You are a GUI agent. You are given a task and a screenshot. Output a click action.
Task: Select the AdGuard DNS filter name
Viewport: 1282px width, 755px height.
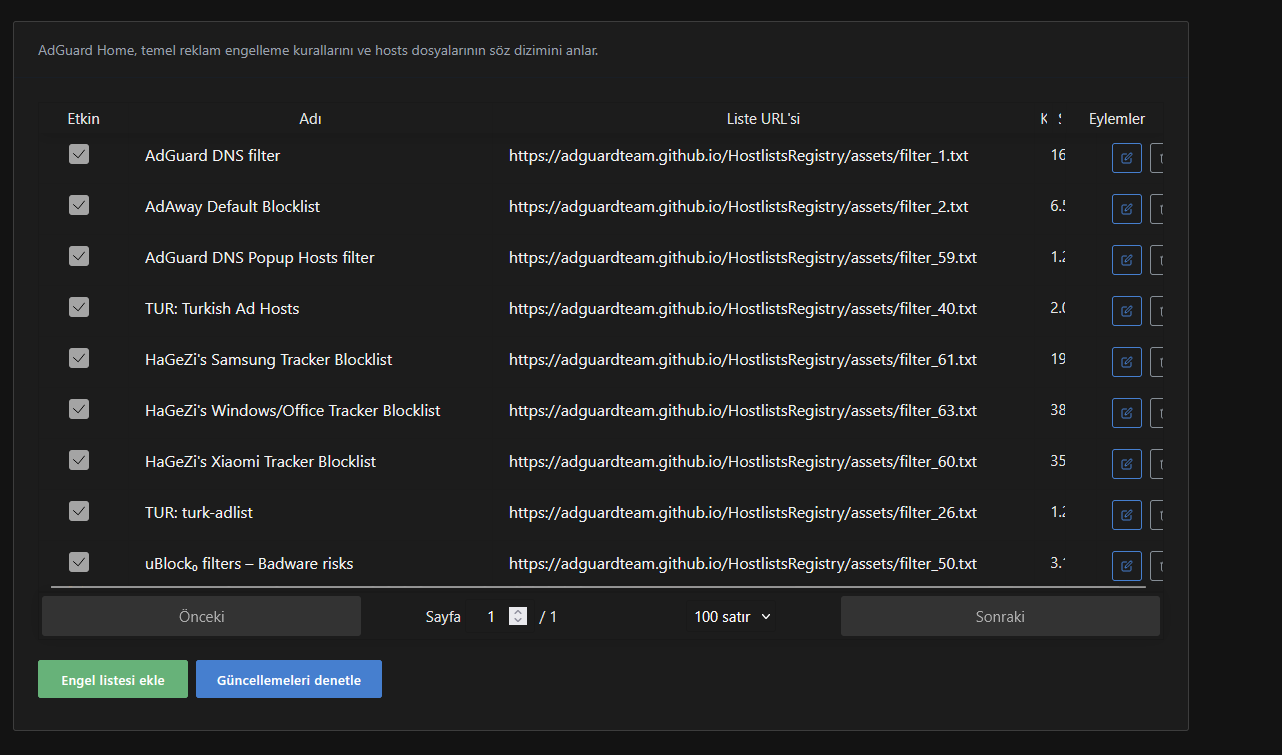pyautogui.click(x=213, y=156)
